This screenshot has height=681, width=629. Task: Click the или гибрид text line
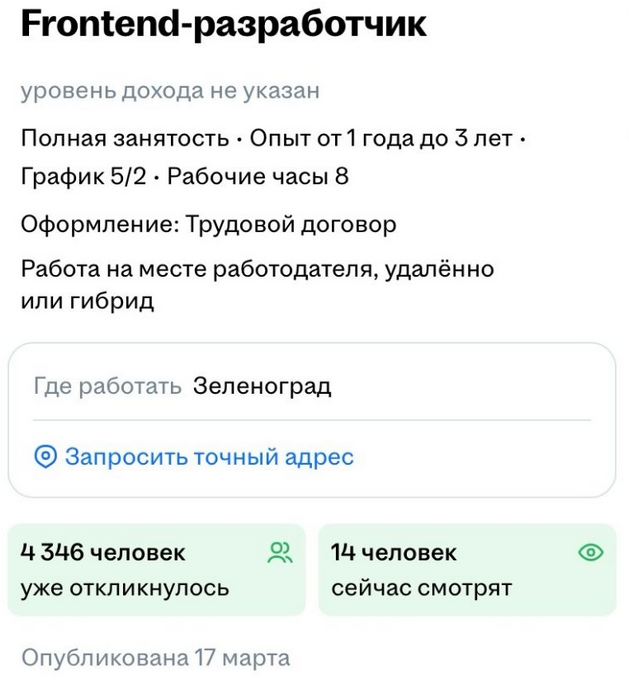click(x=88, y=301)
